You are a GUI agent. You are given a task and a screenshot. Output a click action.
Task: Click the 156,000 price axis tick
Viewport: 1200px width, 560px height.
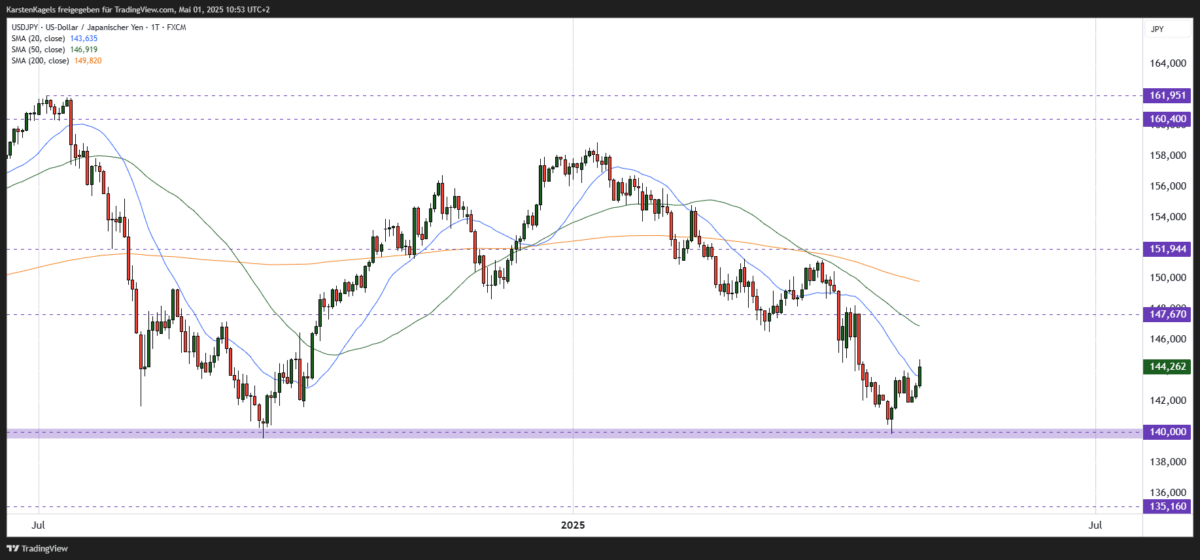[1167, 186]
